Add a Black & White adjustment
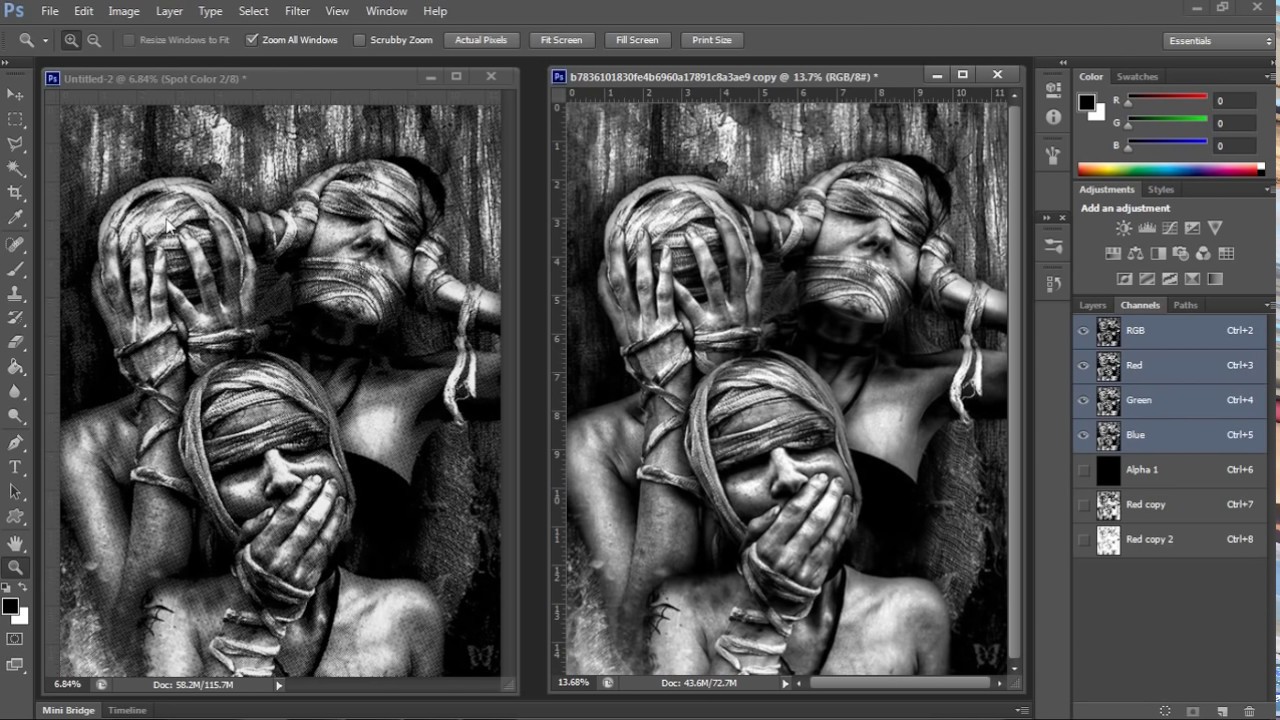Viewport: 1280px width, 720px height. click(x=1158, y=254)
